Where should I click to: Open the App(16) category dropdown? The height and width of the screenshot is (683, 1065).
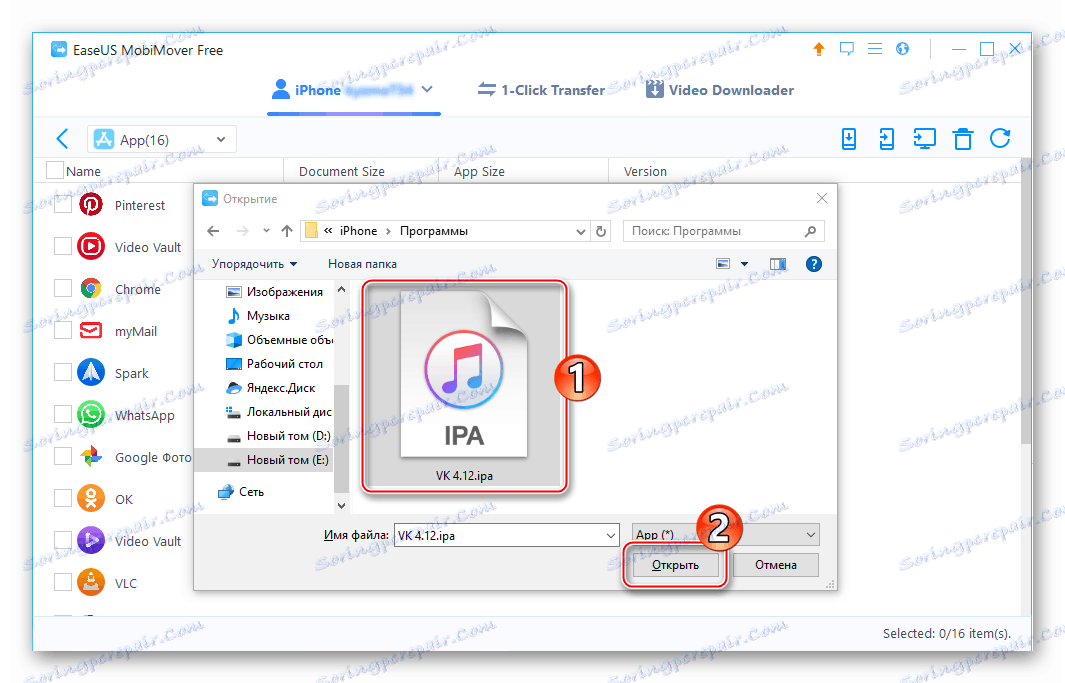tap(162, 139)
